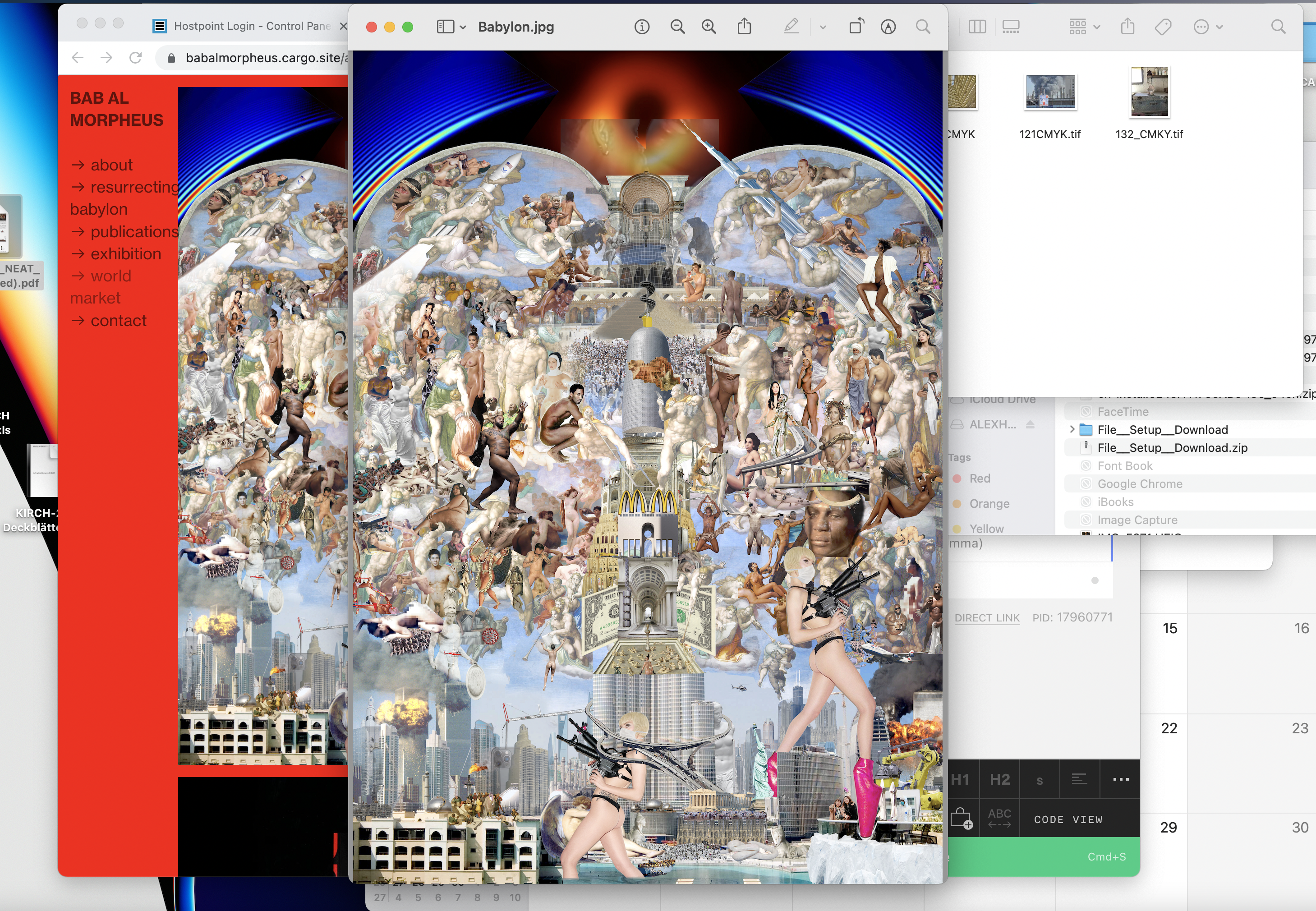Viewport: 1316px width, 911px height.
Task: Go back in the Chrome window
Action: click(78, 58)
